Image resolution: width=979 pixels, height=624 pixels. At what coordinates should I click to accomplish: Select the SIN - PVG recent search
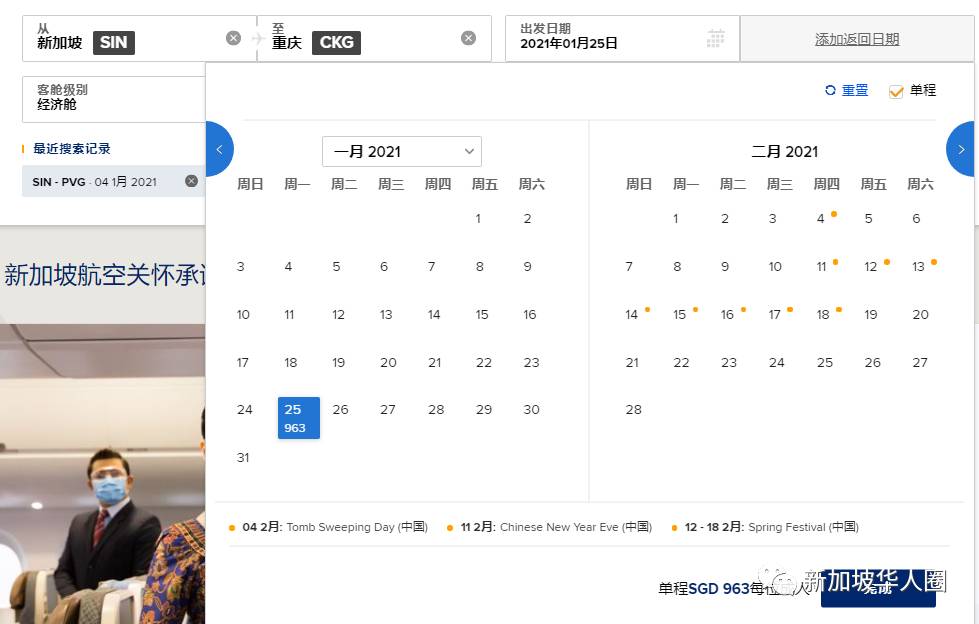95,182
